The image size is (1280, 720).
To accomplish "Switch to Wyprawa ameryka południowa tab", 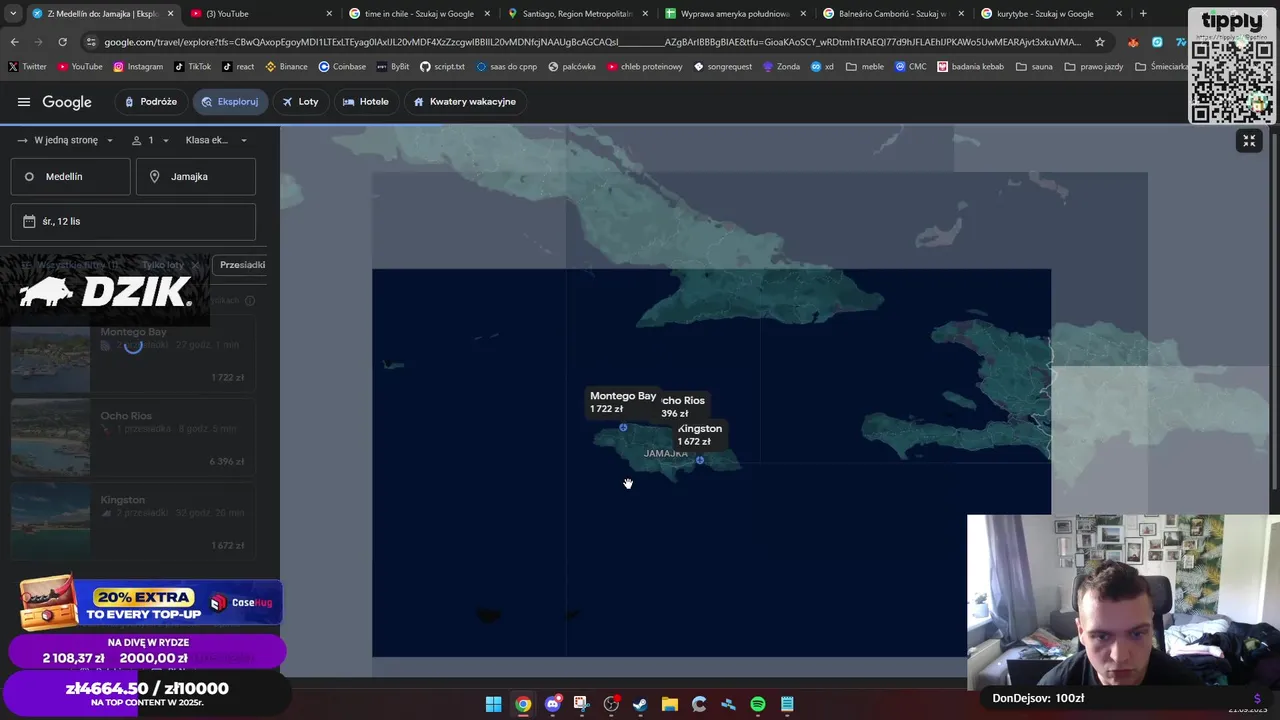I will [x=735, y=14].
